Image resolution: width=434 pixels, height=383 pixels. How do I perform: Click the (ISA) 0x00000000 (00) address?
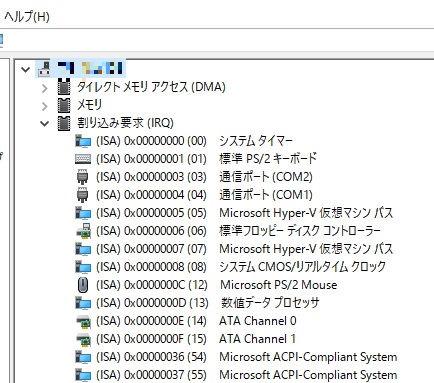[152, 141]
